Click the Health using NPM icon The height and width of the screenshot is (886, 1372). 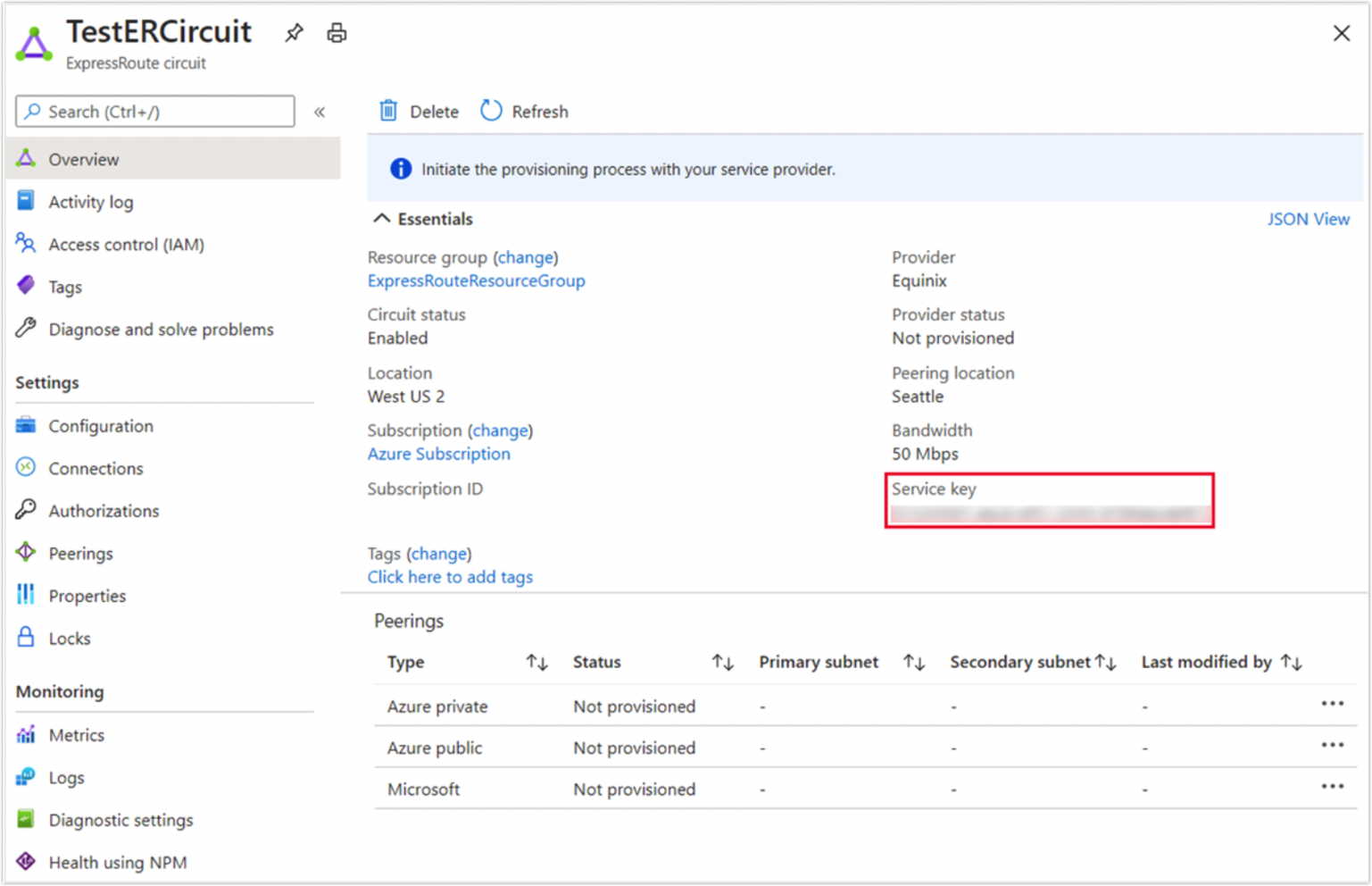click(x=26, y=861)
